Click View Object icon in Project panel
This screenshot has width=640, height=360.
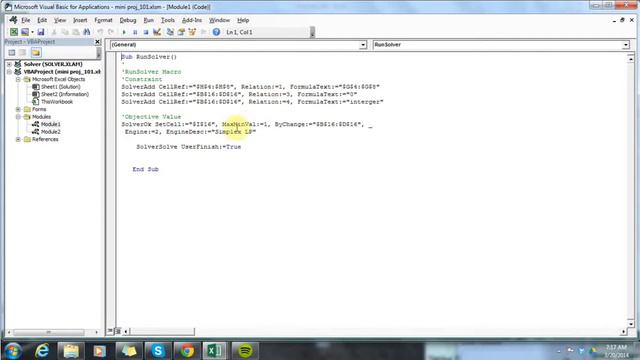pos(23,52)
